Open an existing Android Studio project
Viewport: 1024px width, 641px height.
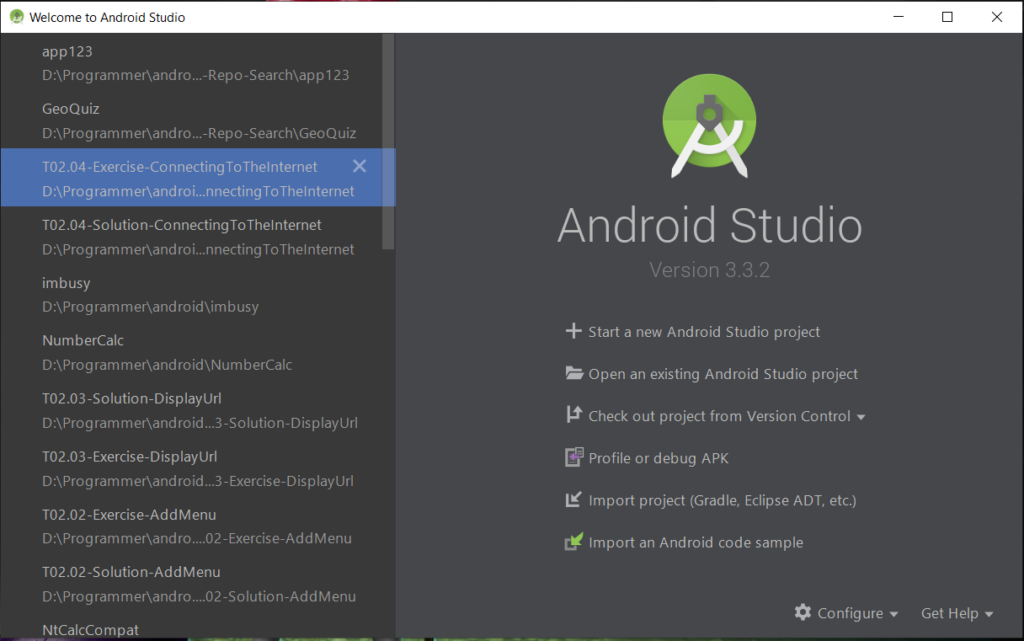coord(724,373)
